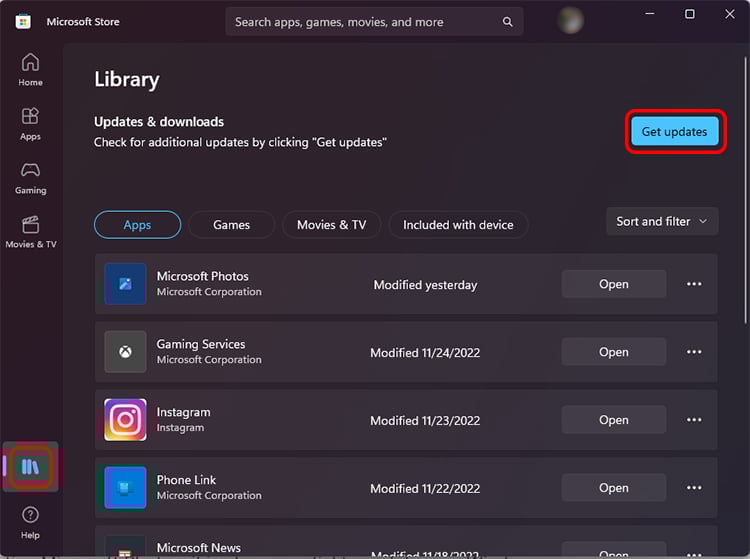Click Get updates button
750x559 pixels.
[674, 132]
